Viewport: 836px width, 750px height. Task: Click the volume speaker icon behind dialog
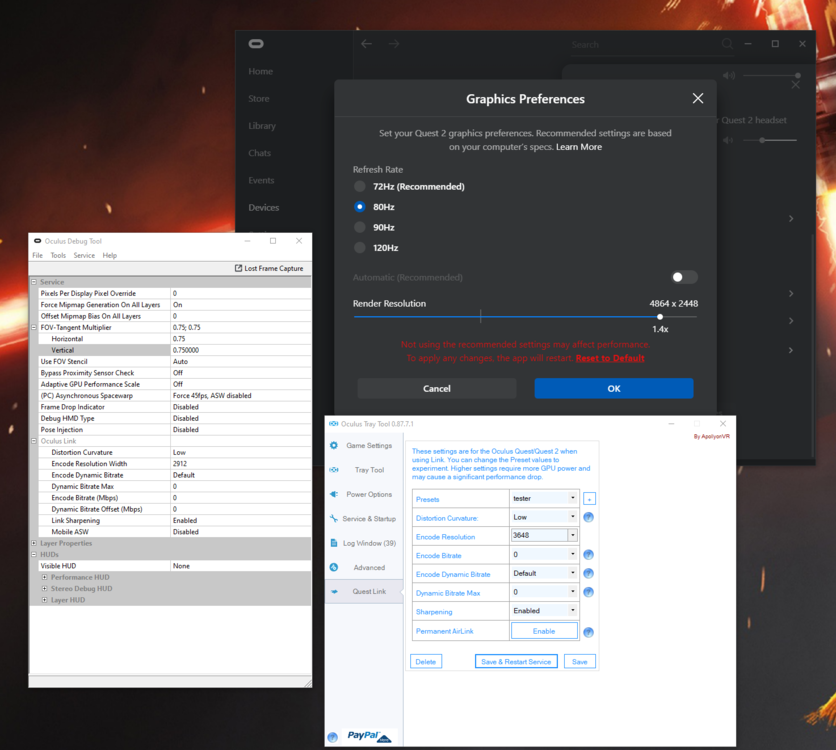pos(728,76)
